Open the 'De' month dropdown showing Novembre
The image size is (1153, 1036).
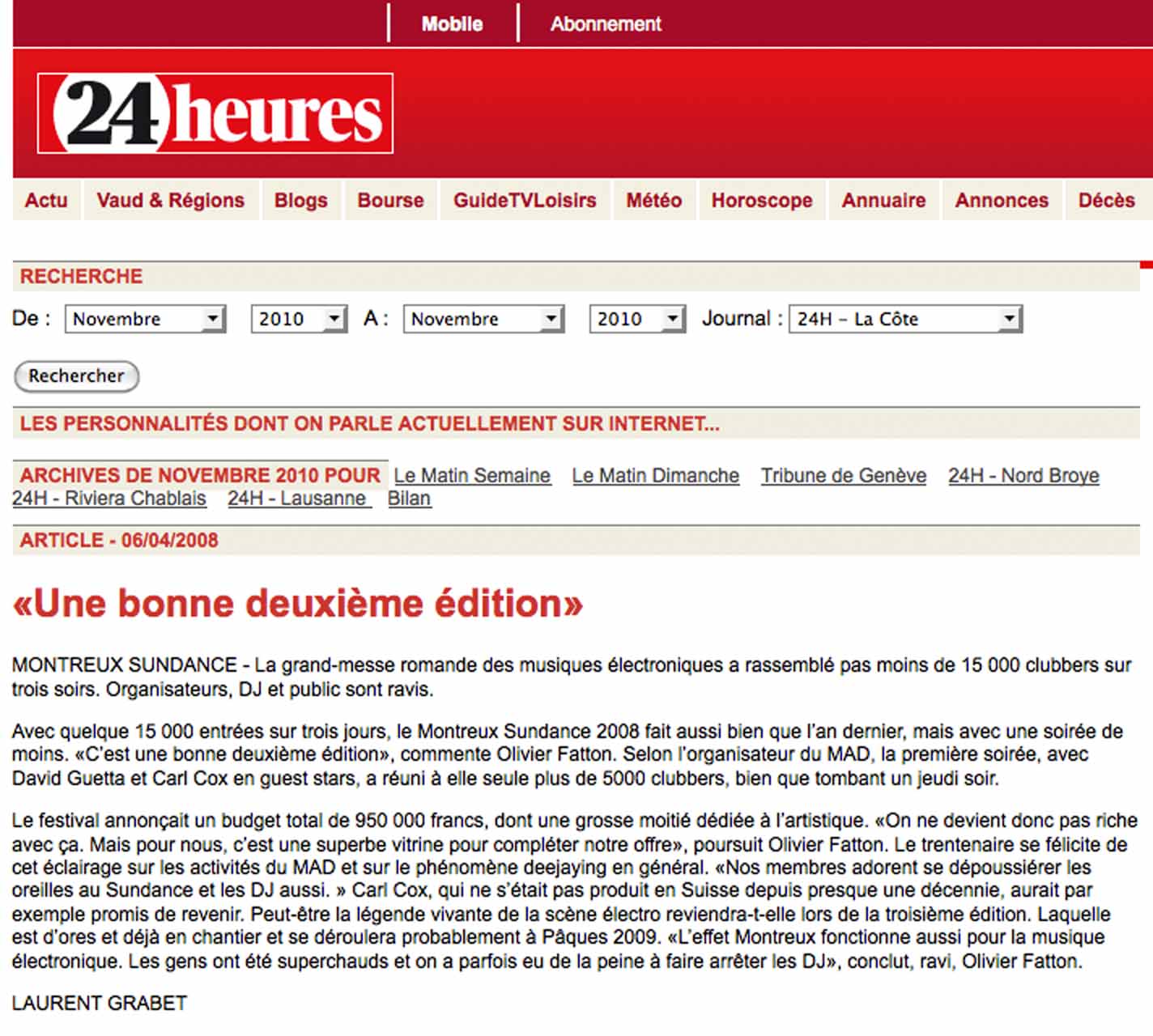point(145,319)
